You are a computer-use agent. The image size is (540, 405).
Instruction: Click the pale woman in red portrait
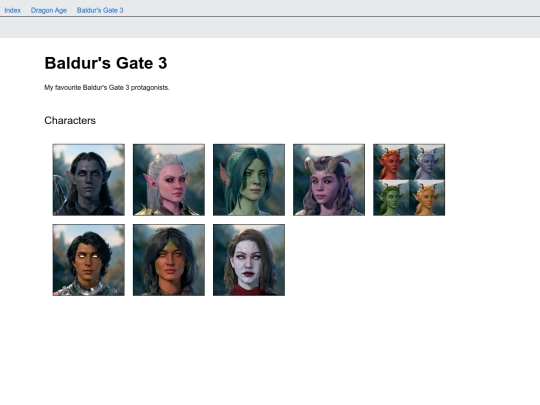click(x=249, y=260)
